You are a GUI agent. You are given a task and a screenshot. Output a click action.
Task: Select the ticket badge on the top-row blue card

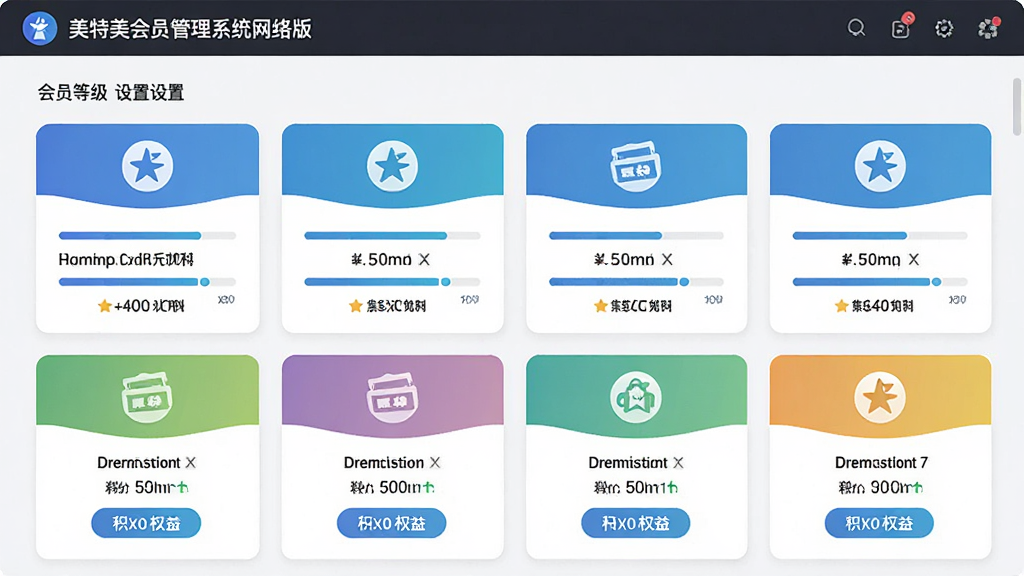click(635, 167)
